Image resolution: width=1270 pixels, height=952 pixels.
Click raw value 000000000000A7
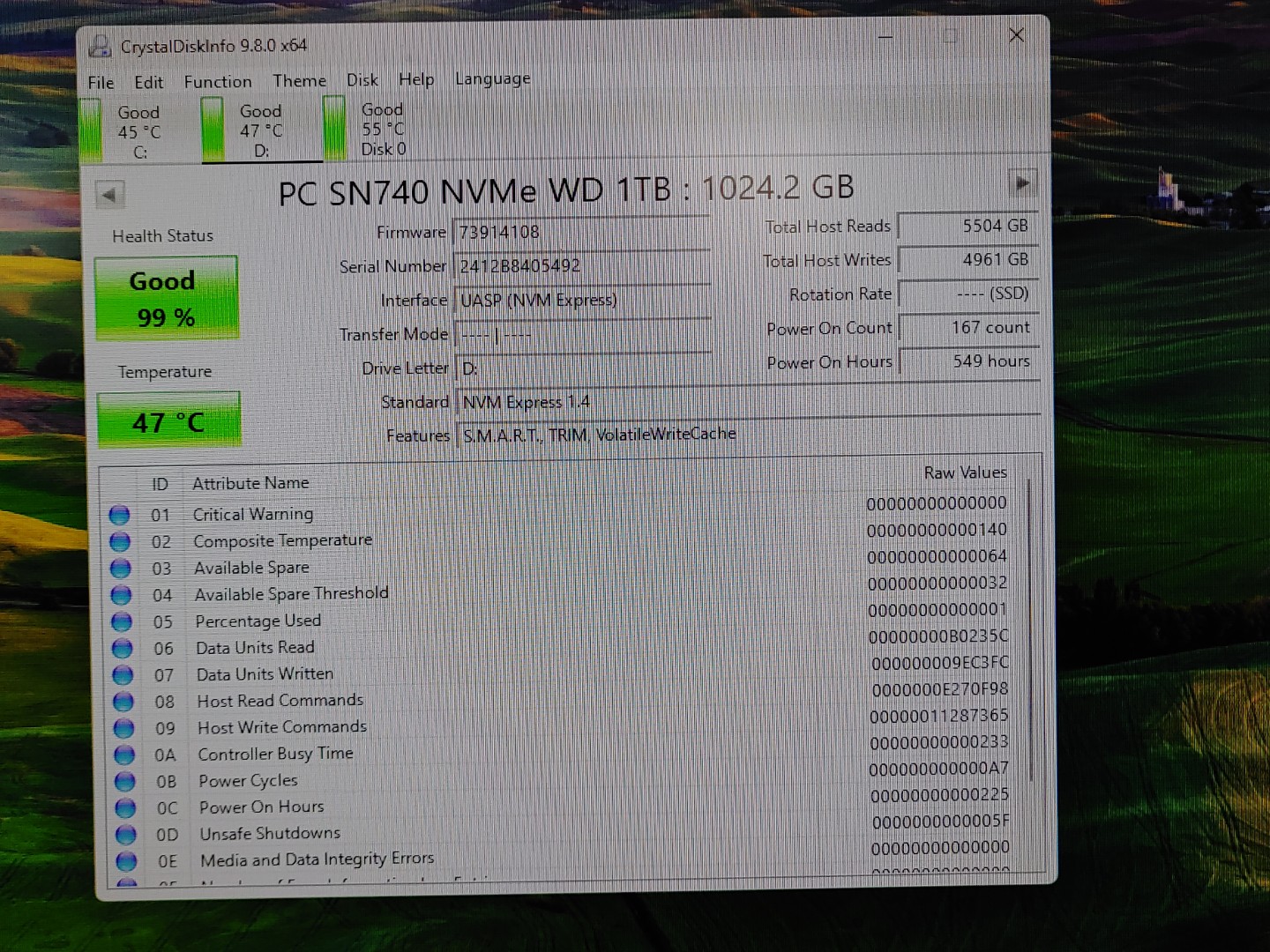(938, 769)
